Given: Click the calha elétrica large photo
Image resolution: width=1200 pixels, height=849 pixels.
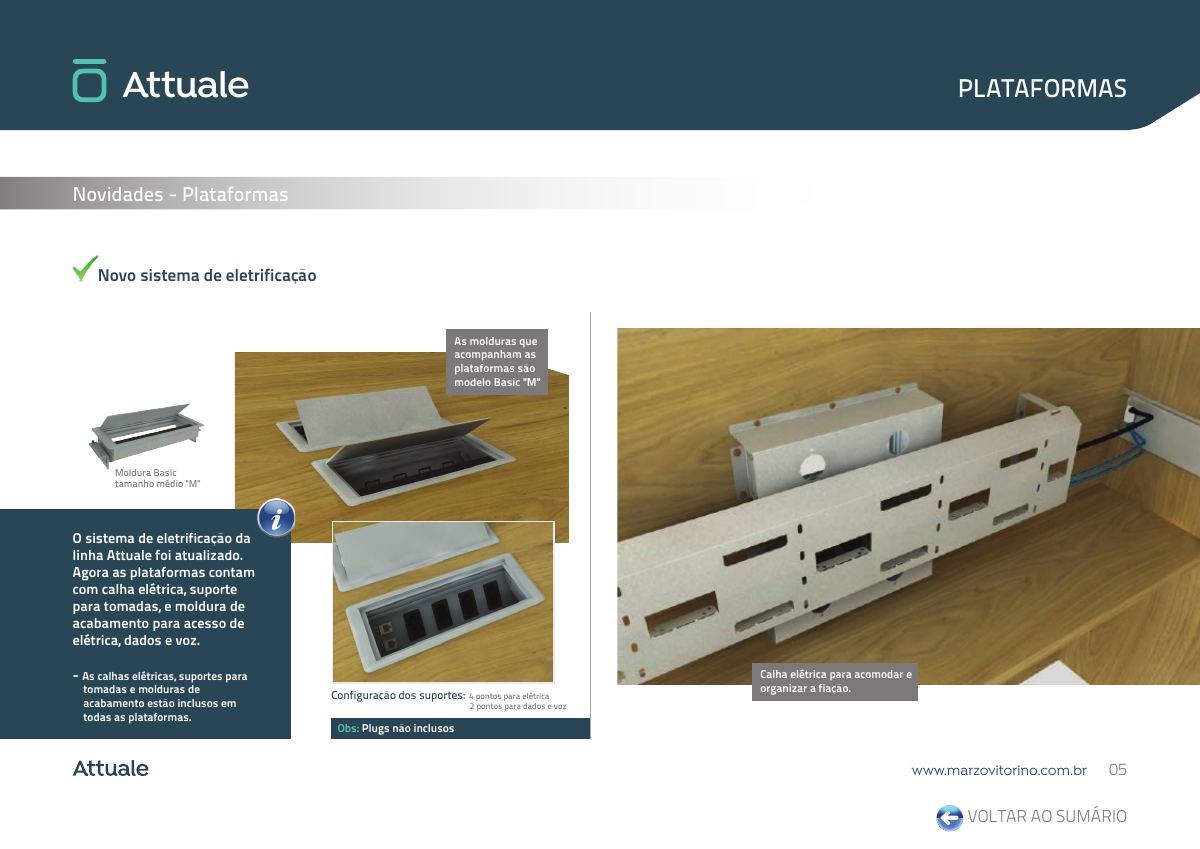Looking at the screenshot, I should [x=908, y=506].
